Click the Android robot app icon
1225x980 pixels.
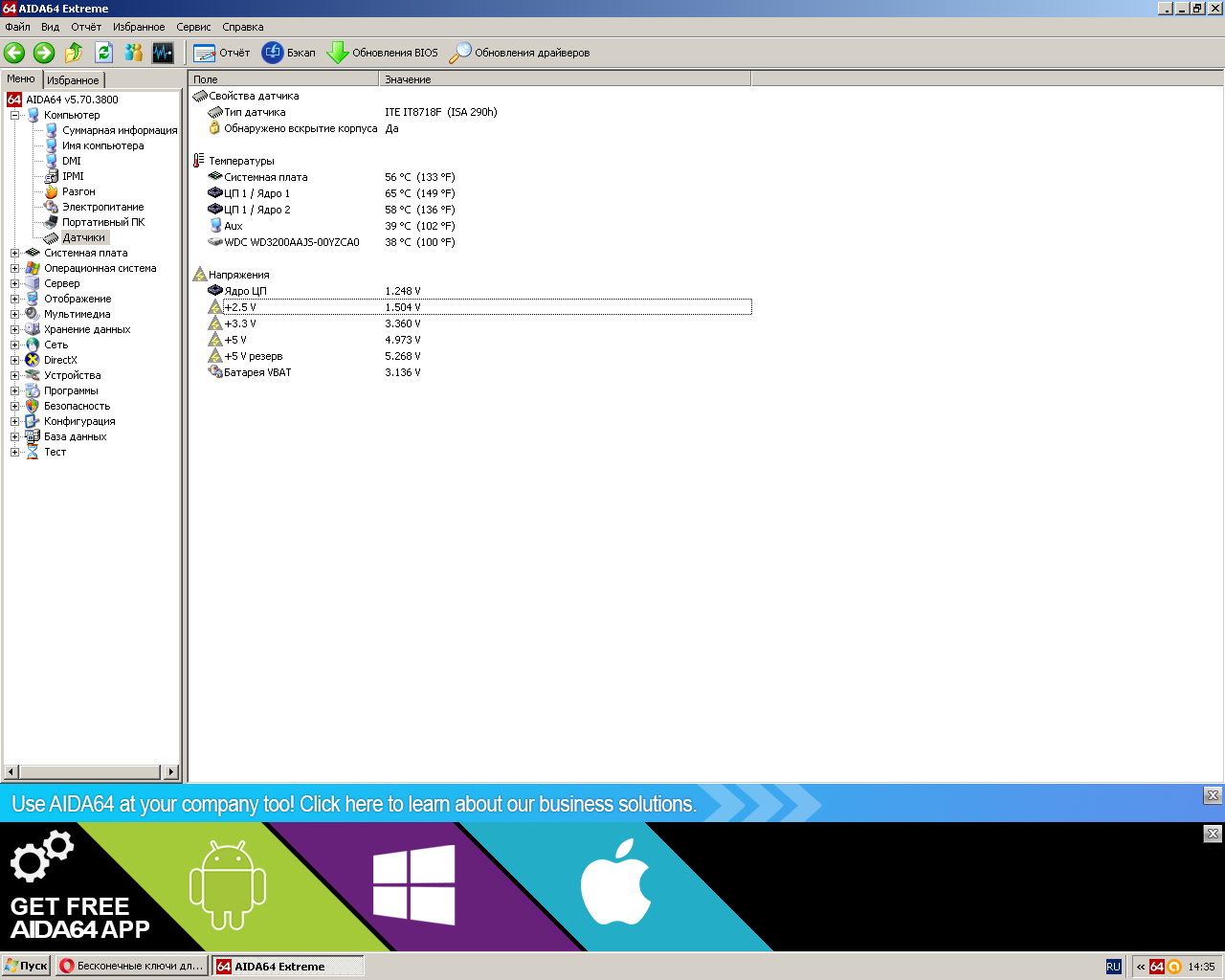228,885
